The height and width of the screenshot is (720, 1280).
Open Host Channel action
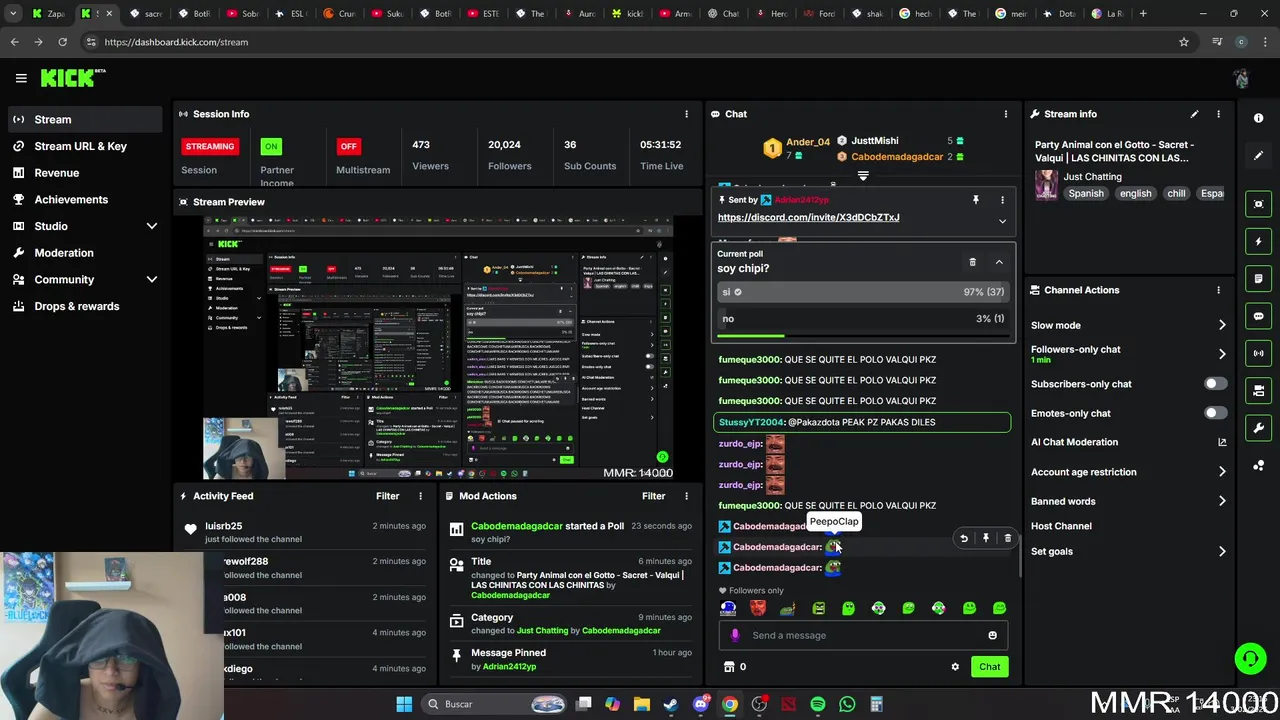(x=1061, y=526)
